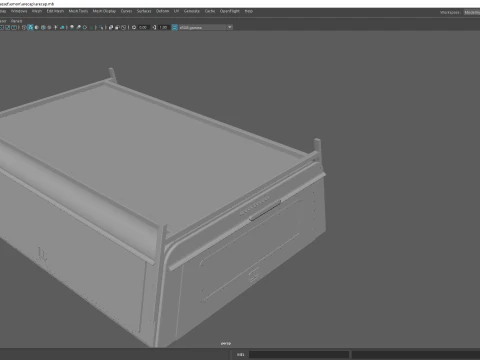Viewport: 480px width, 360px height.
Task: Click the exposure reset icon
Action: pos(134,27)
